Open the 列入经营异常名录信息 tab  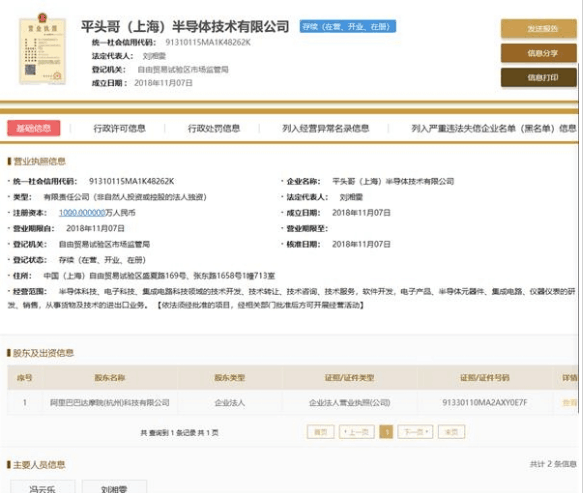[x=326, y=128]
